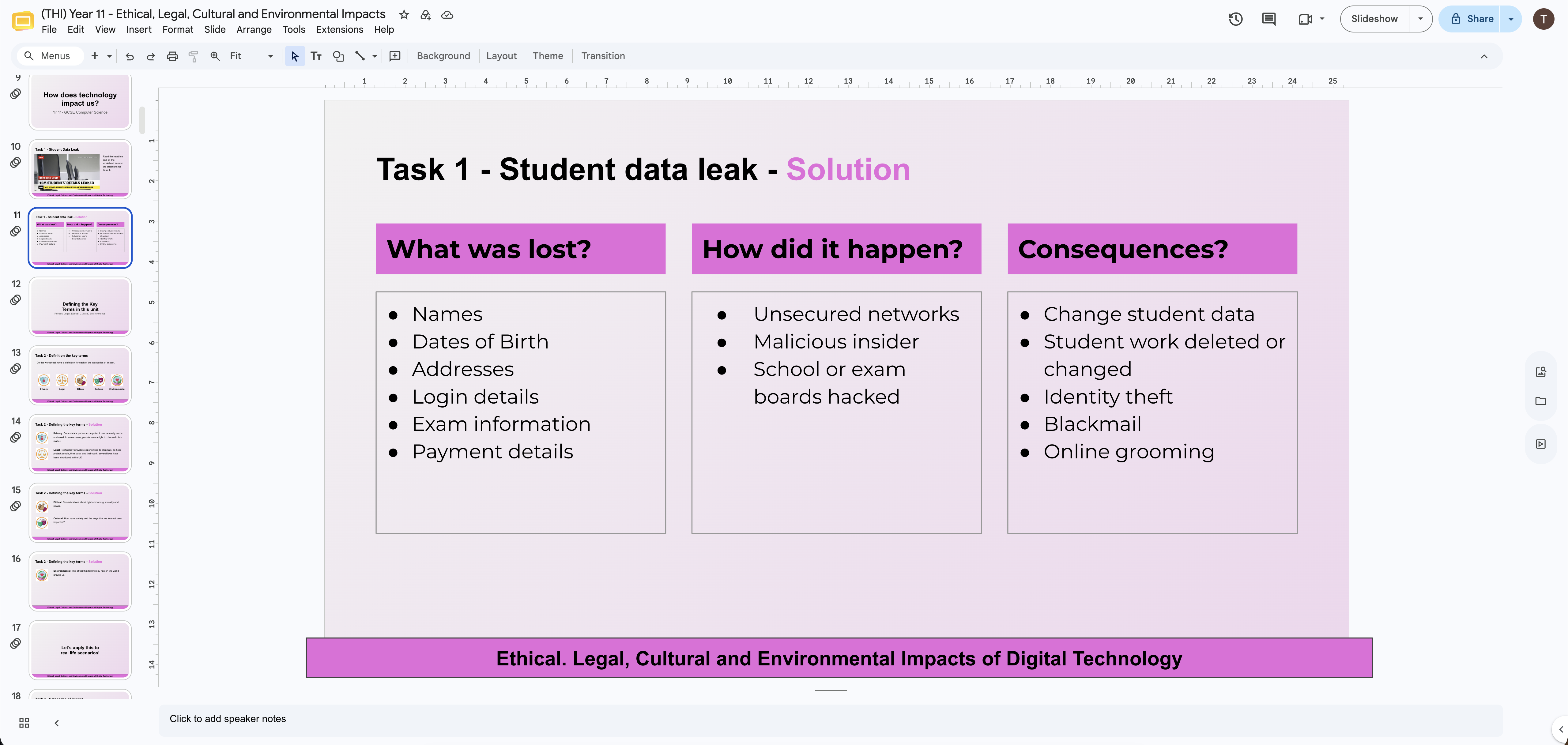1568x745 pixels.
Task: Open the video side panel icon
Action: [x=1541, y=444]
